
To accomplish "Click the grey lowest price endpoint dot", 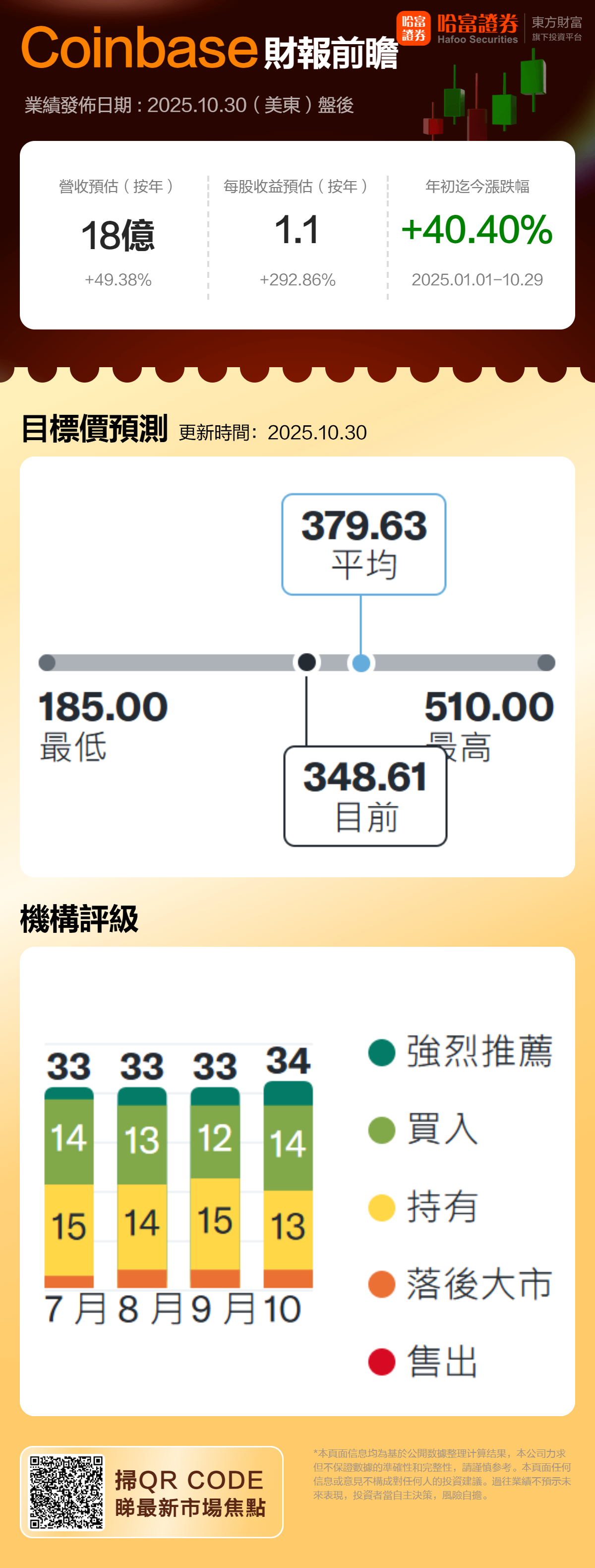I will [47, 663].
